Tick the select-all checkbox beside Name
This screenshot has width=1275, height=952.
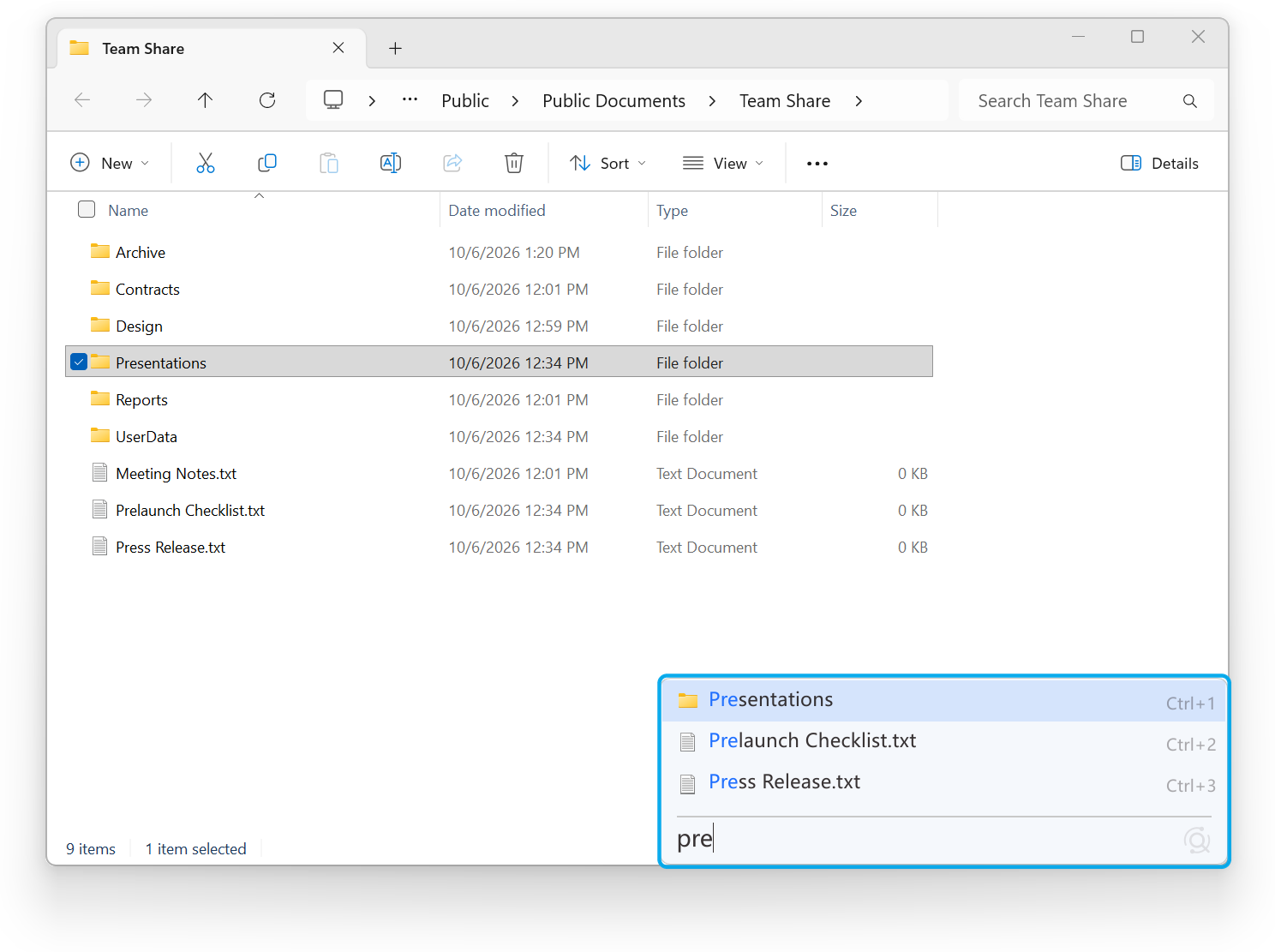tap(87, 209)
